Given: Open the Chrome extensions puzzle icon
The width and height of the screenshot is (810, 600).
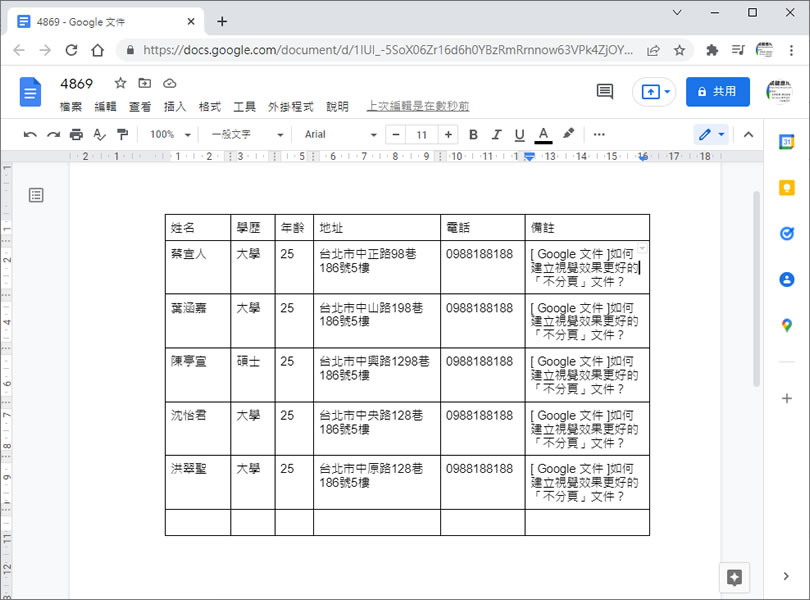Looking at the screenshot, I should coord(712,50).
